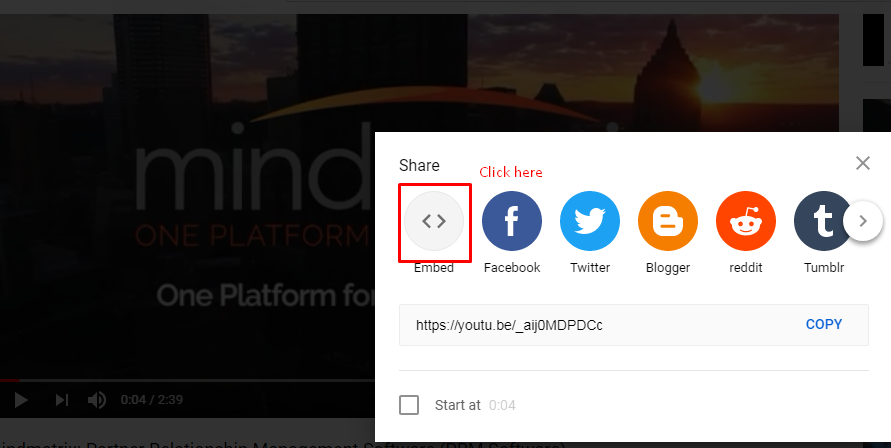Choose the Tumblr share icon
This screenshot has height=448, width=891.
[822, 221]
